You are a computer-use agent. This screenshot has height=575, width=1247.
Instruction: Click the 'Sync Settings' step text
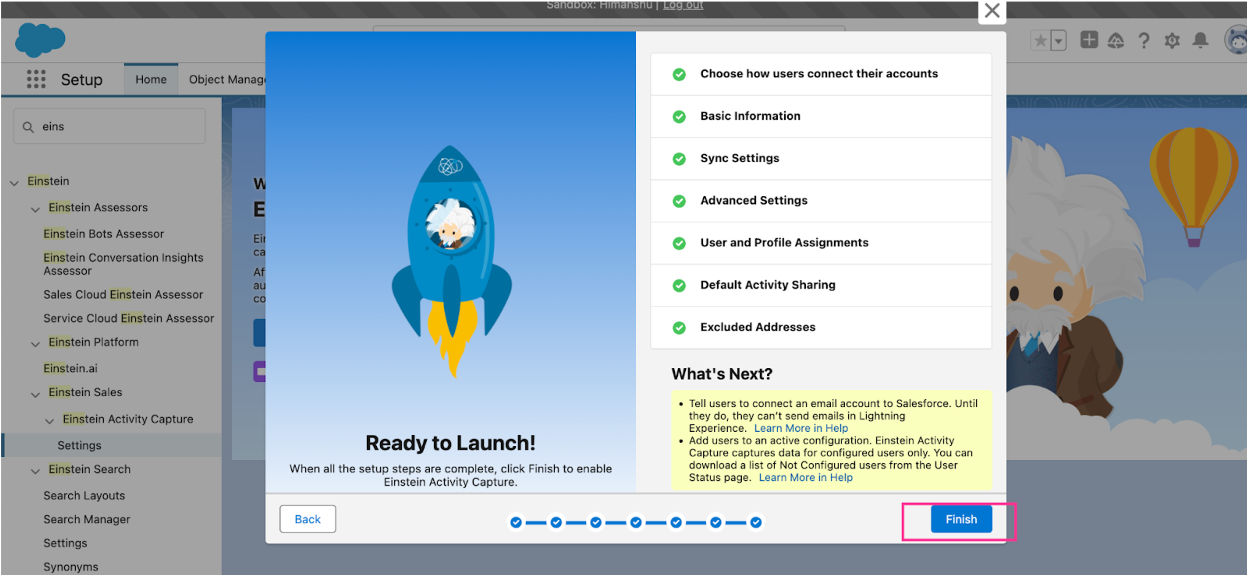click(x=739, y=158)
